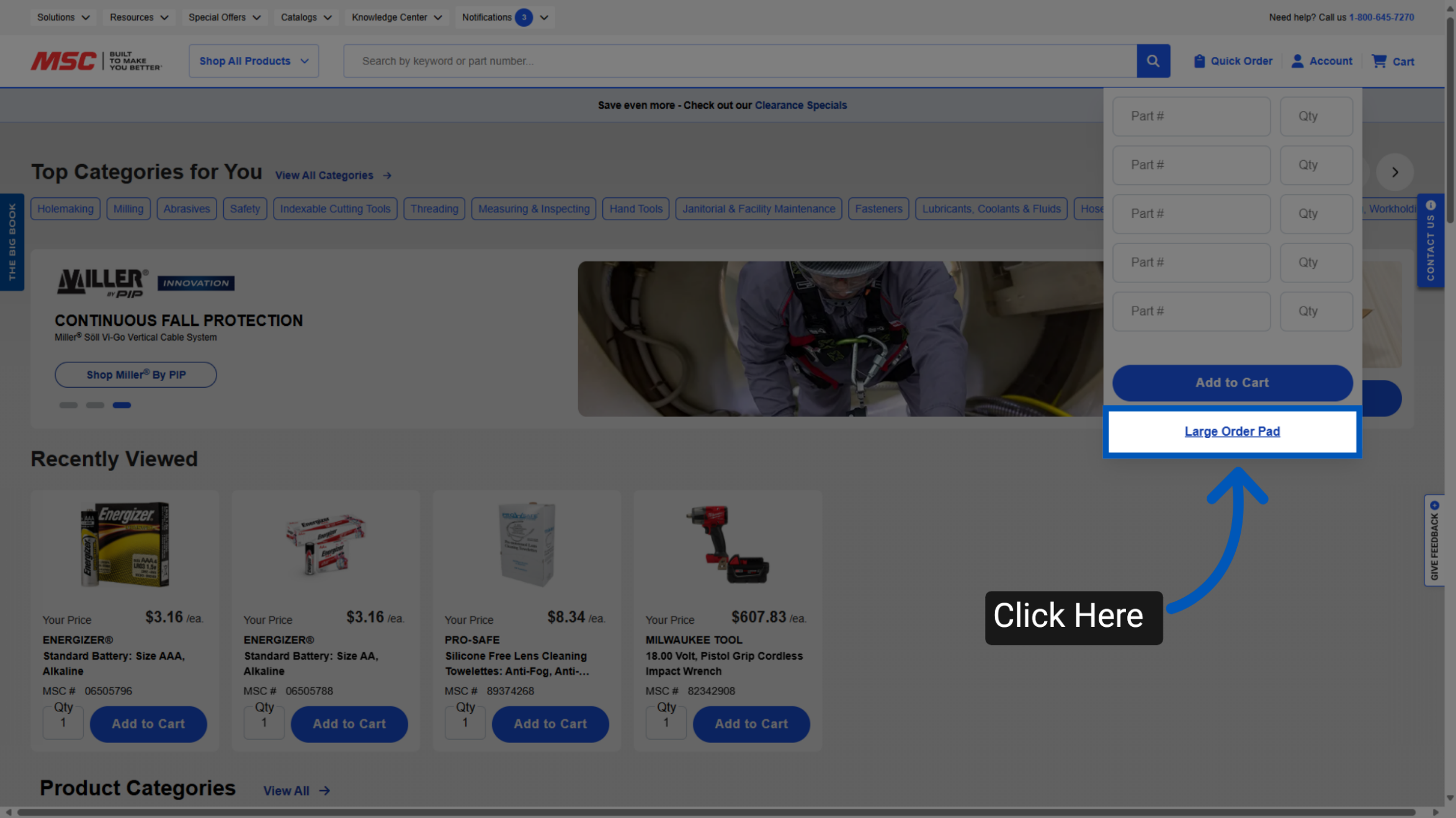Screen dimensions: 1456x818
Task: Open the Milwaukee impact wrench image
Action: pos(728,544)
